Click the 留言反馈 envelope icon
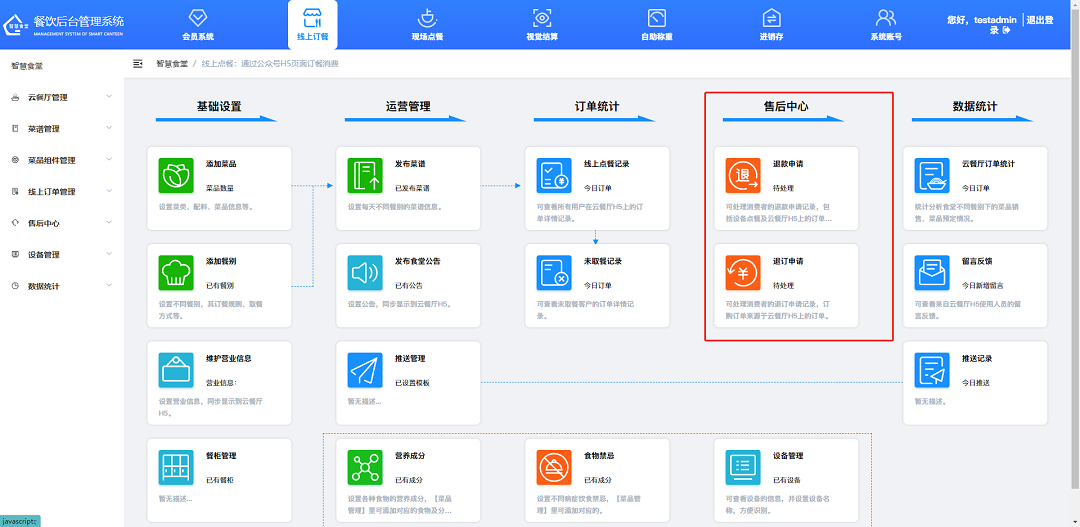1080x527 pixels. point(932,272)
